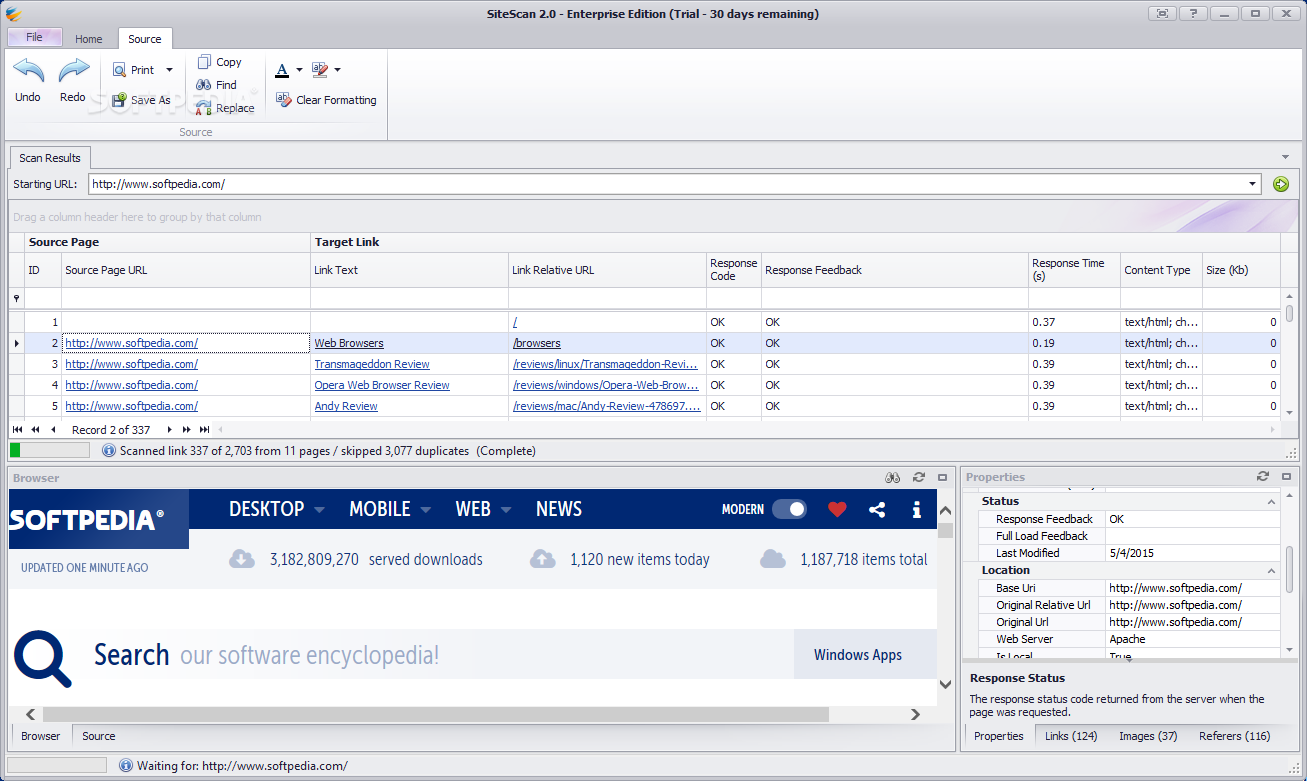The width and height of the screenshot is (1307, 781).
Task: Click the Redo arrow icon
Action: pos(73,72)
